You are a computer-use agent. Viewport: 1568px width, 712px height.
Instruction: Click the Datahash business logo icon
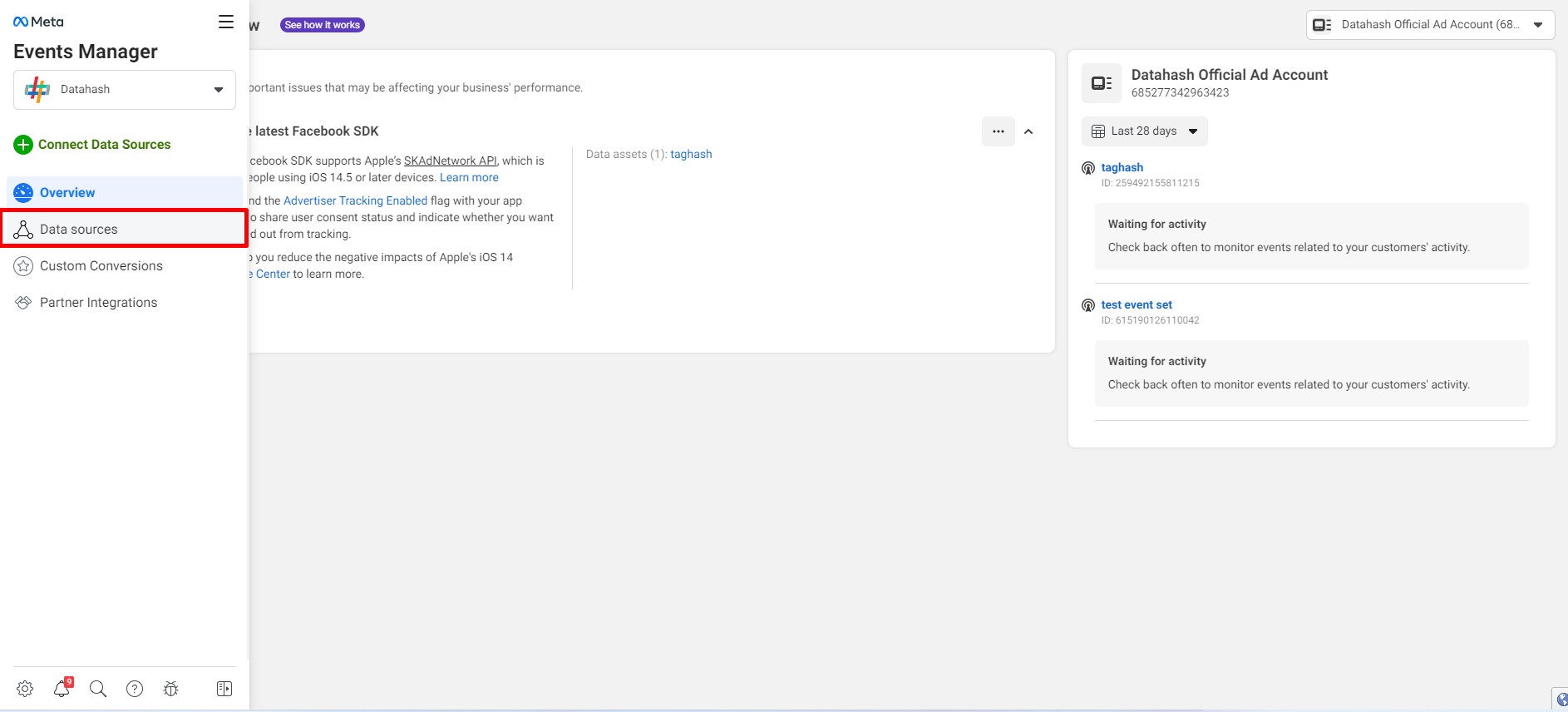pos(37,90)
